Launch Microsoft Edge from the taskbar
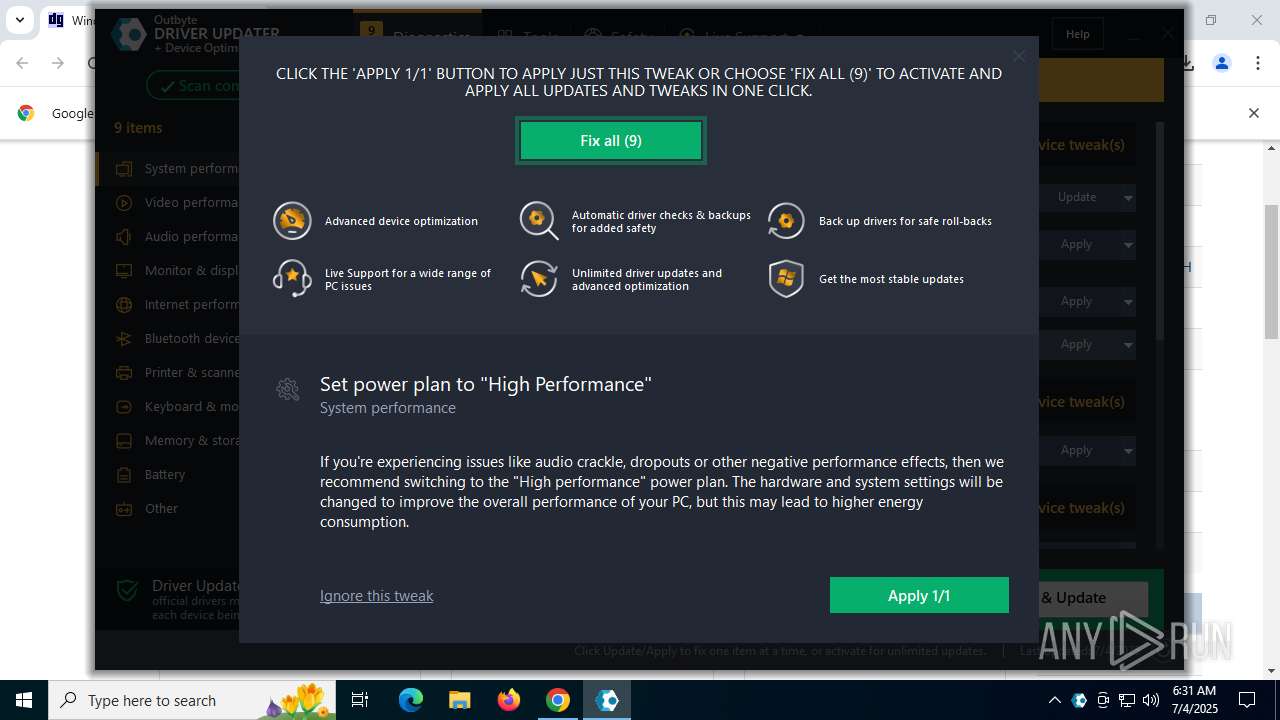 tap(410, 700)
